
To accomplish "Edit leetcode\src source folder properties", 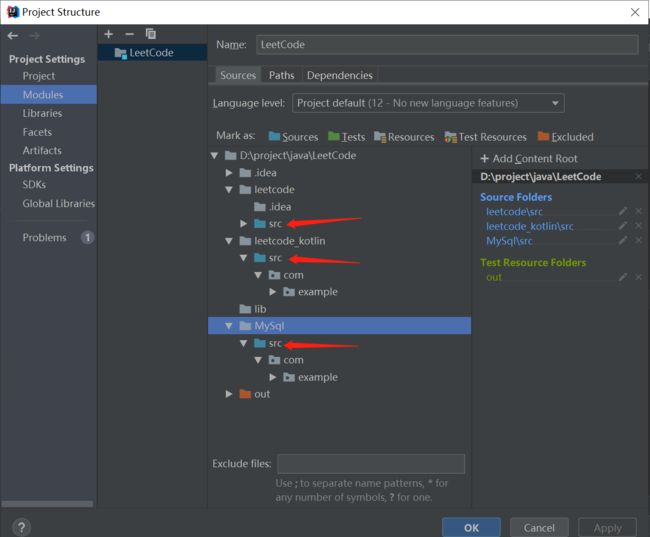I will 623,211.
